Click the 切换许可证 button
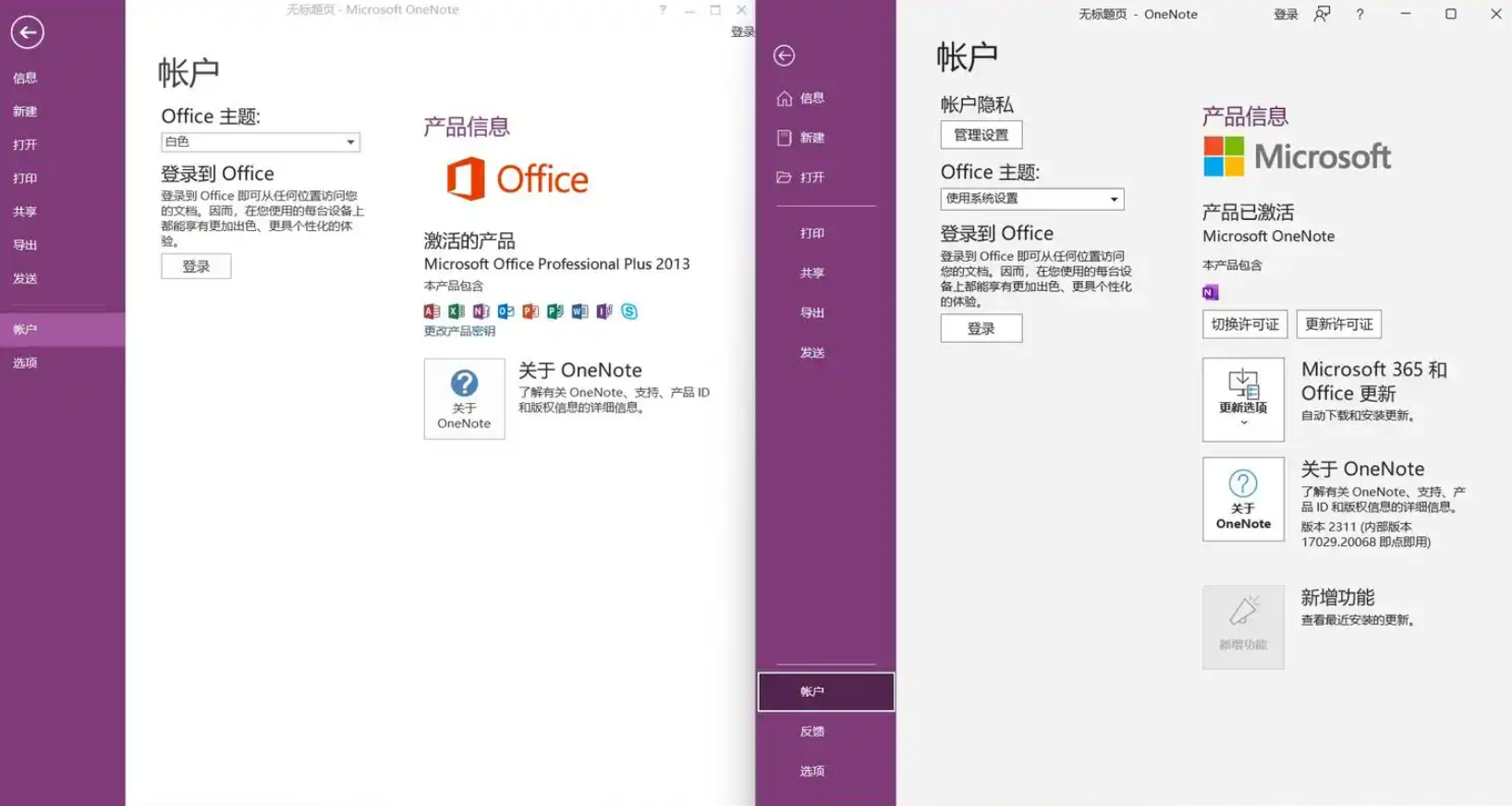Screen dimensions: 1512x806 tap(1245, 324)
